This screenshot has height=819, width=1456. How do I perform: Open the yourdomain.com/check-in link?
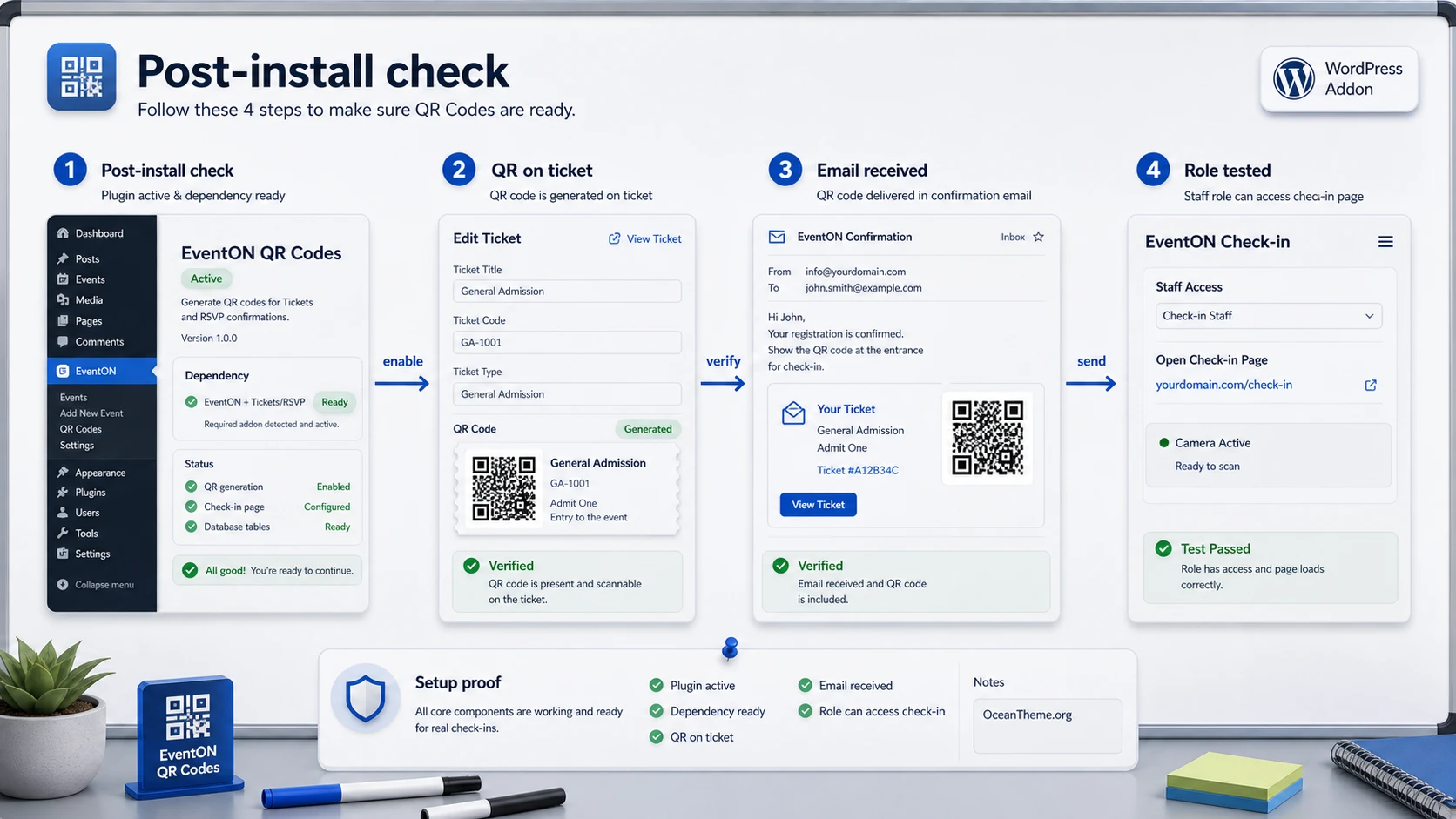click(x=1223, y=385)
